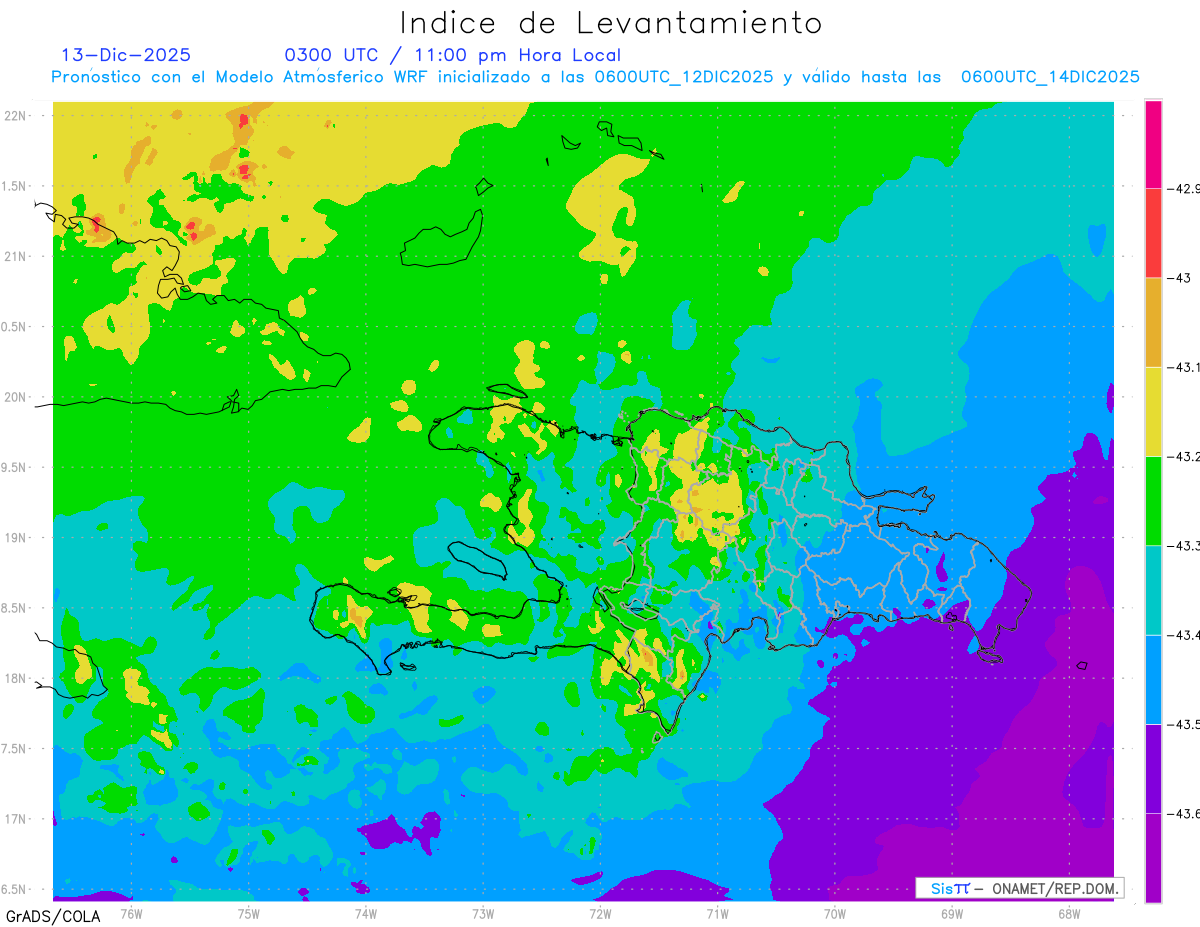Screen dimensions: 1200x927
Task: Click the cut-off latitude label "6.5N"
Action: coord(15,889)
